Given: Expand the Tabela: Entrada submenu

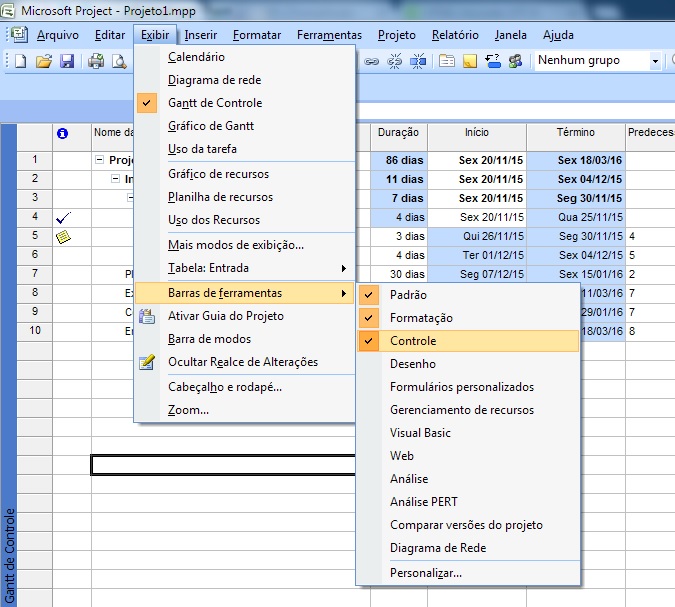Looking at the screenshot, I should tap(245, 268).
